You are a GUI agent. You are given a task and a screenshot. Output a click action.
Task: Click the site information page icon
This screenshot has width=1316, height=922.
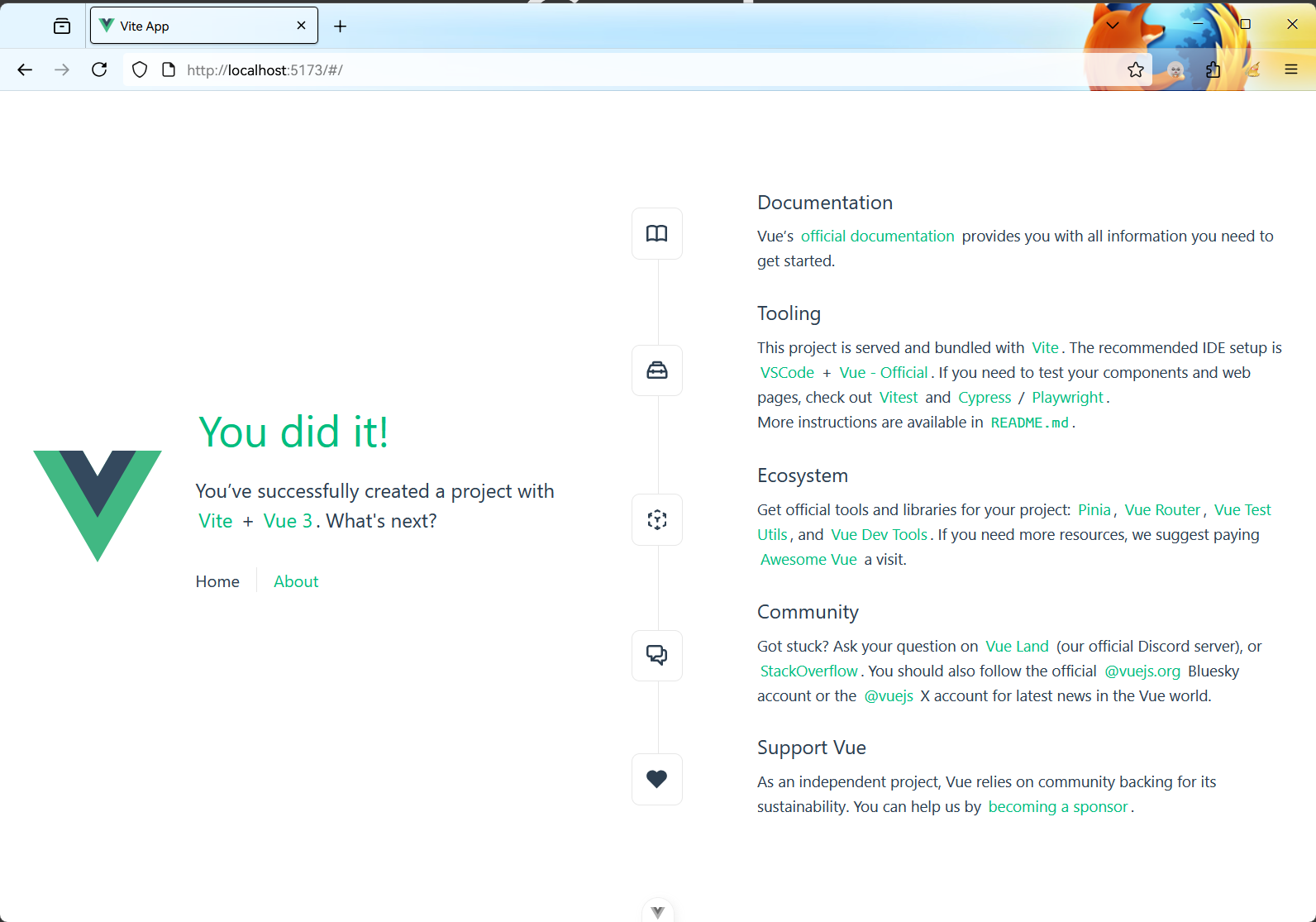pos(169,69)
